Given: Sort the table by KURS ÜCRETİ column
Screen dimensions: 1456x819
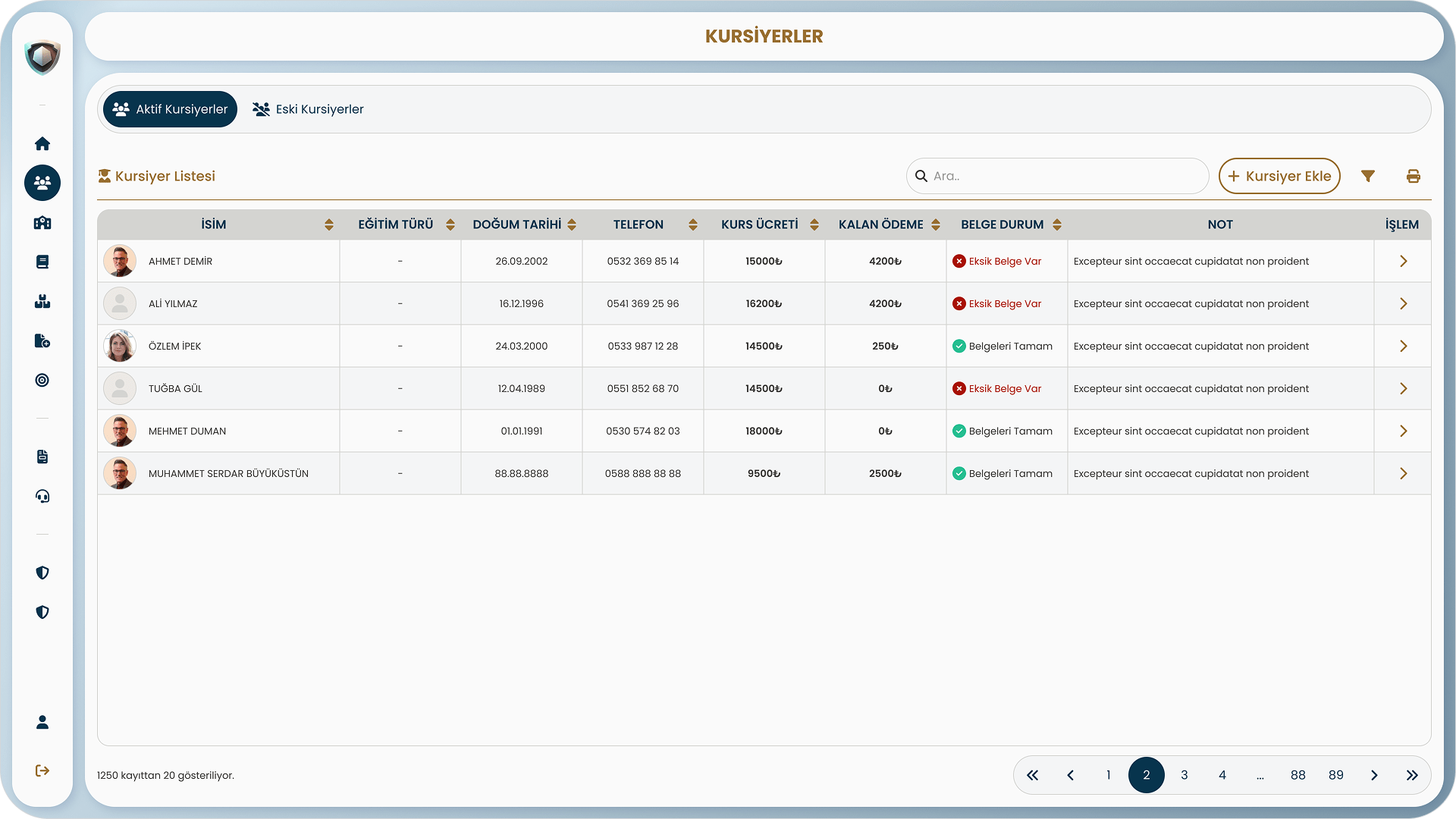Looking at the screenshot, I should [814, 224].
